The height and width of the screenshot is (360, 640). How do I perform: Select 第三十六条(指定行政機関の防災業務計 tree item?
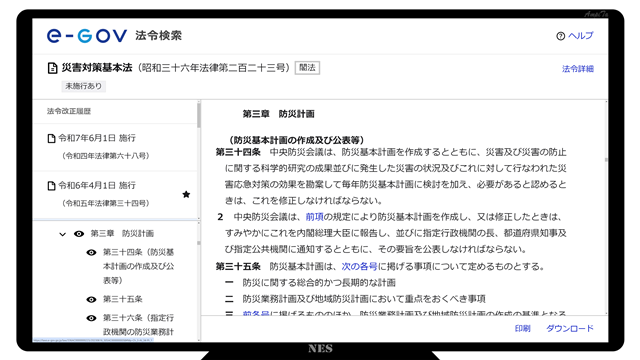[138, 325]
